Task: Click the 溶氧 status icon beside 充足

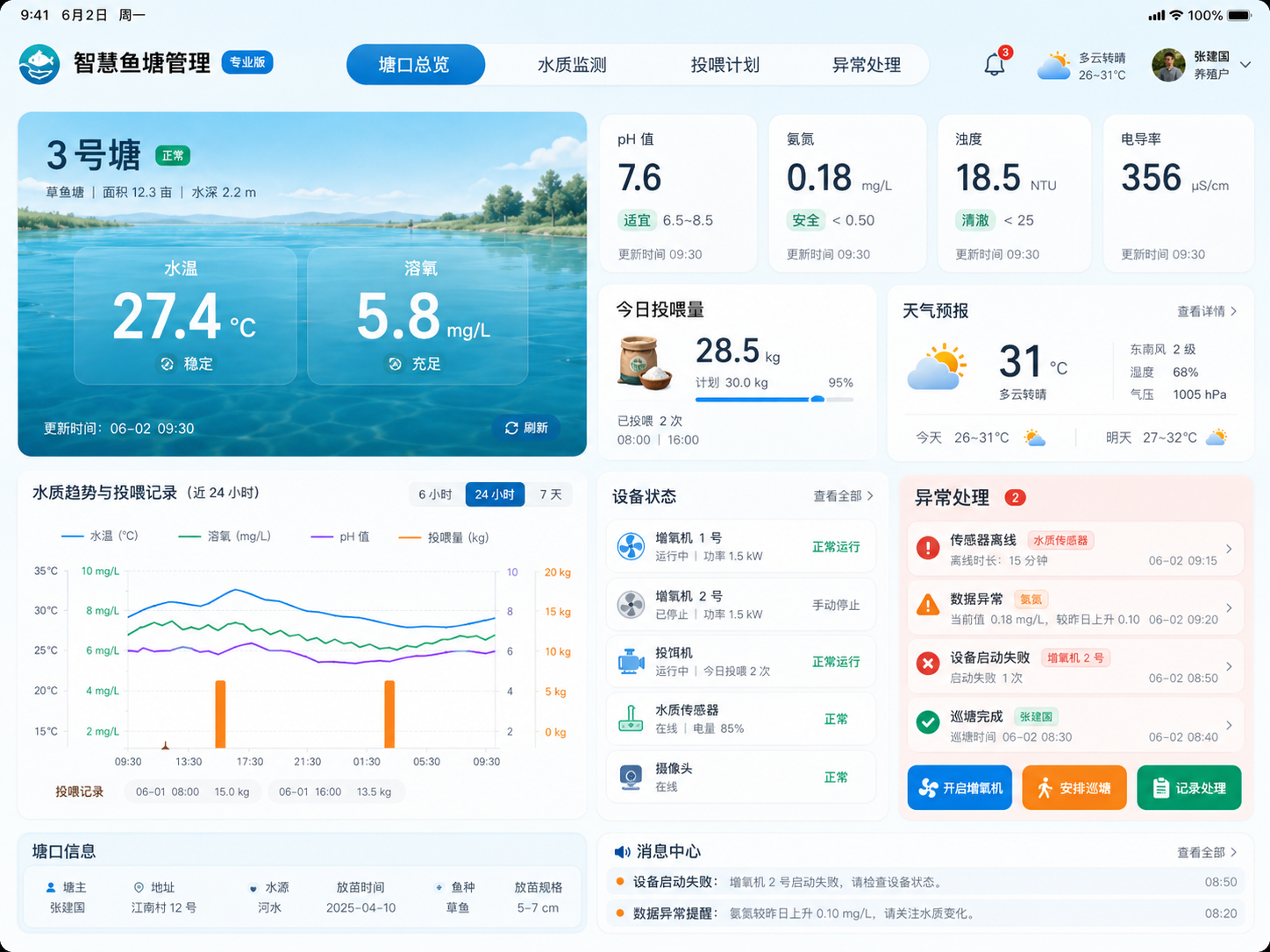Action: [395, 364]
